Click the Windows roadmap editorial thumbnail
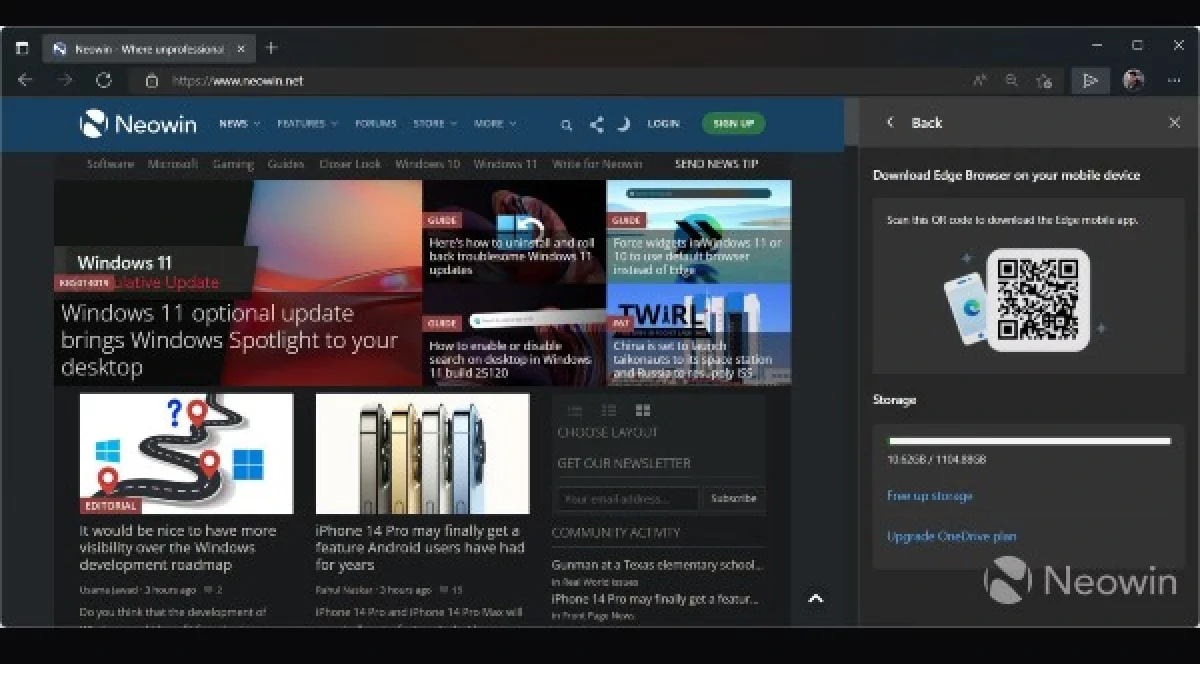 coord(186,453)
